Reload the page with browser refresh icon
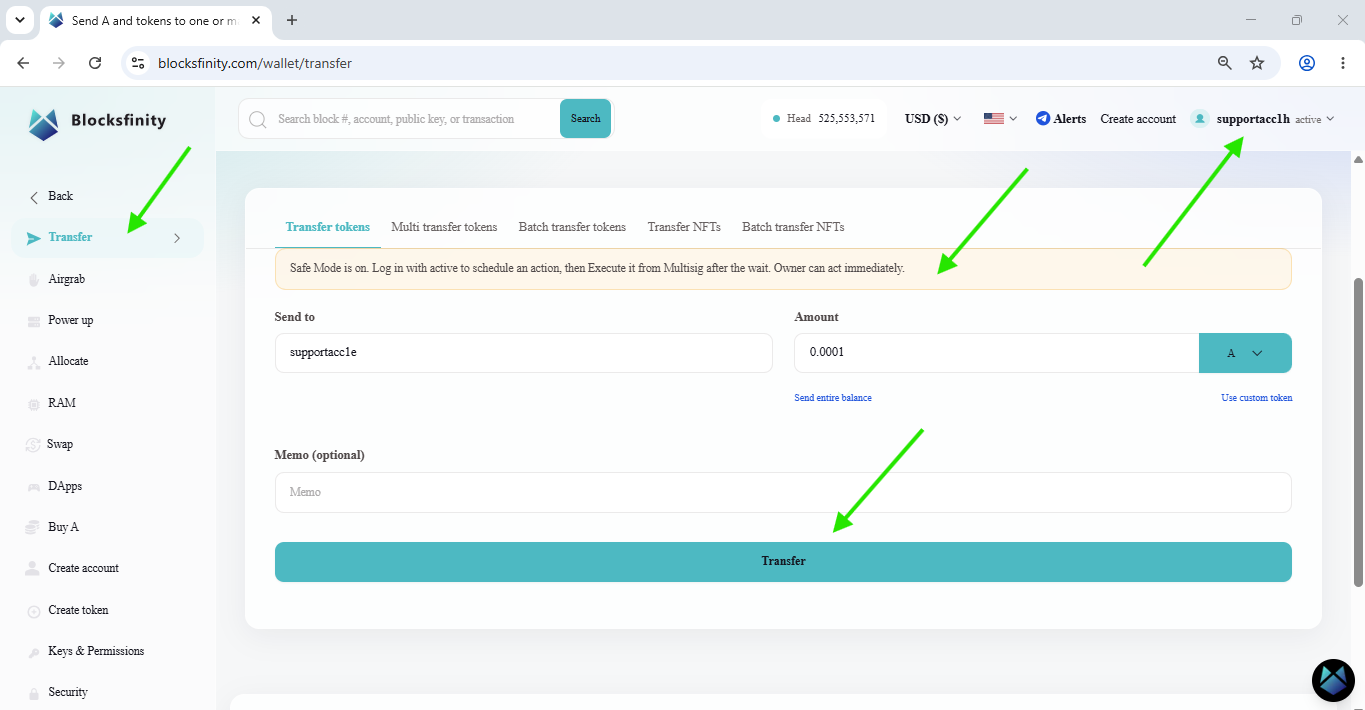 tap(95, 63)
